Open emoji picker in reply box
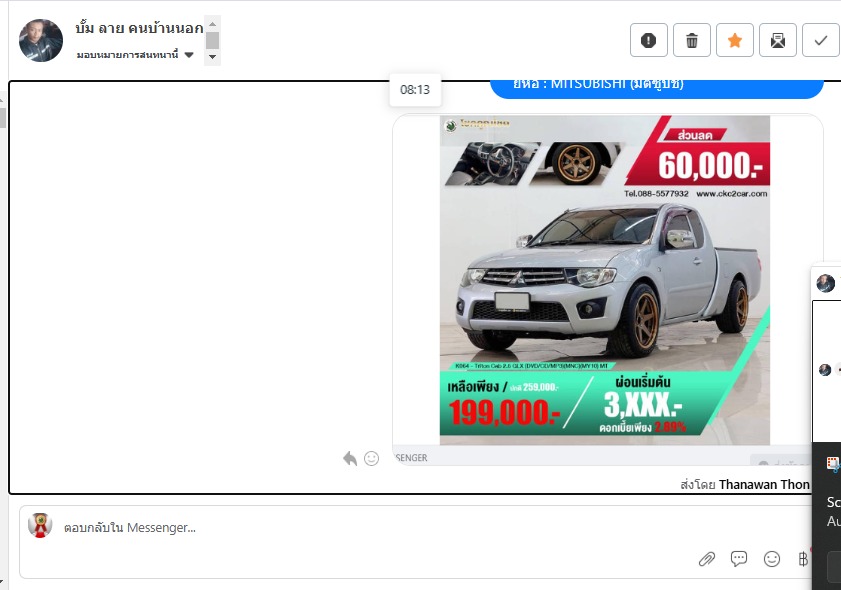This screenshot has height=590, width=841. (x=772, y=559)
